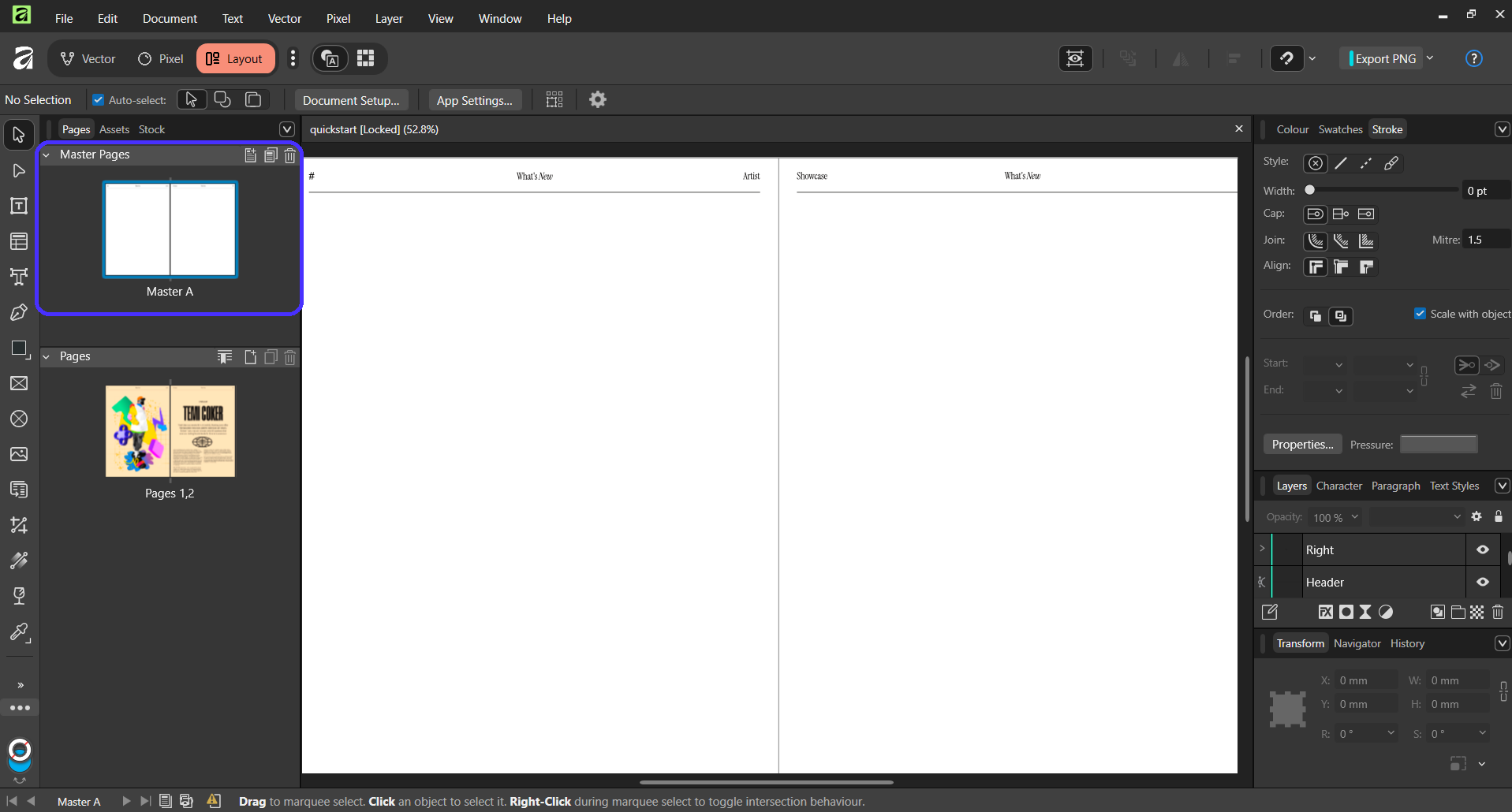Open the Document menu

(x=170, y=18)
